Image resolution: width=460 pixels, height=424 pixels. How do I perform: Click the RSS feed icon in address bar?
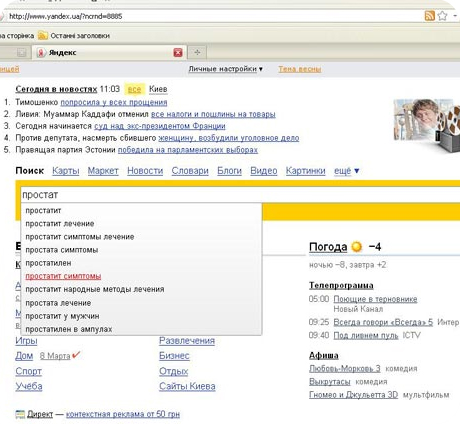[x=429, y=16]
